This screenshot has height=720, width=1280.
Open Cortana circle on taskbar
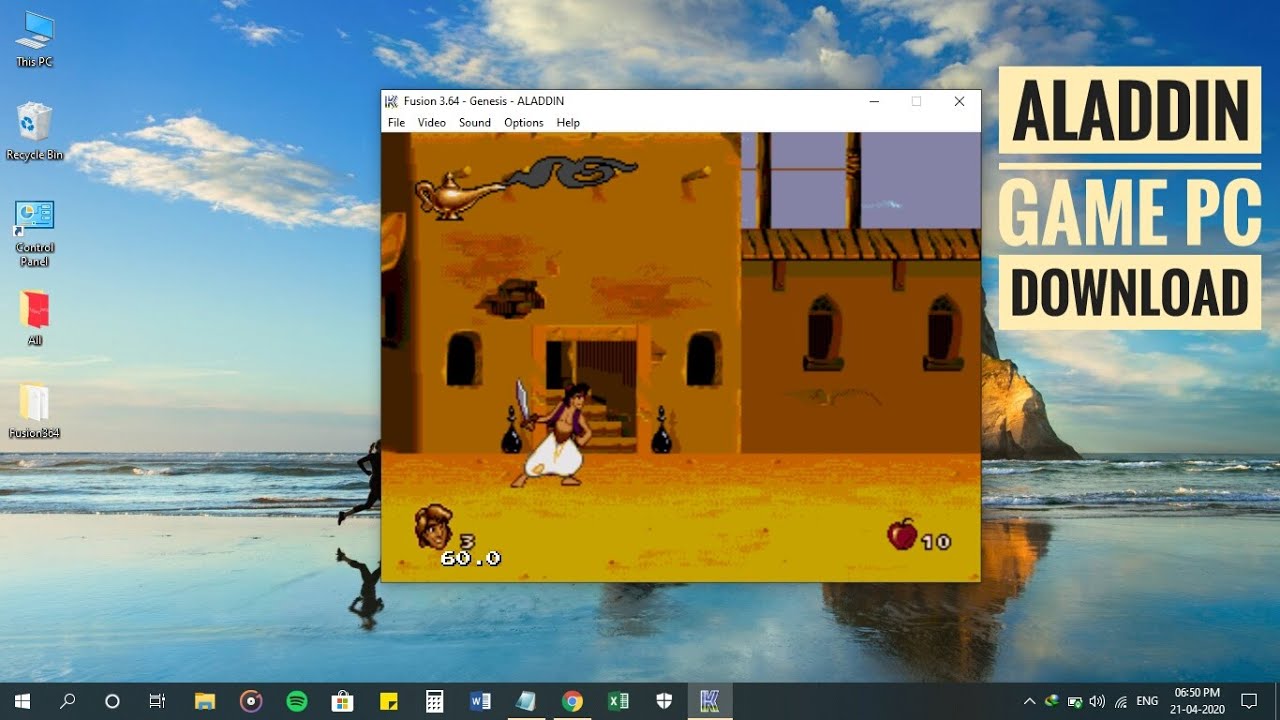[112, 701]
